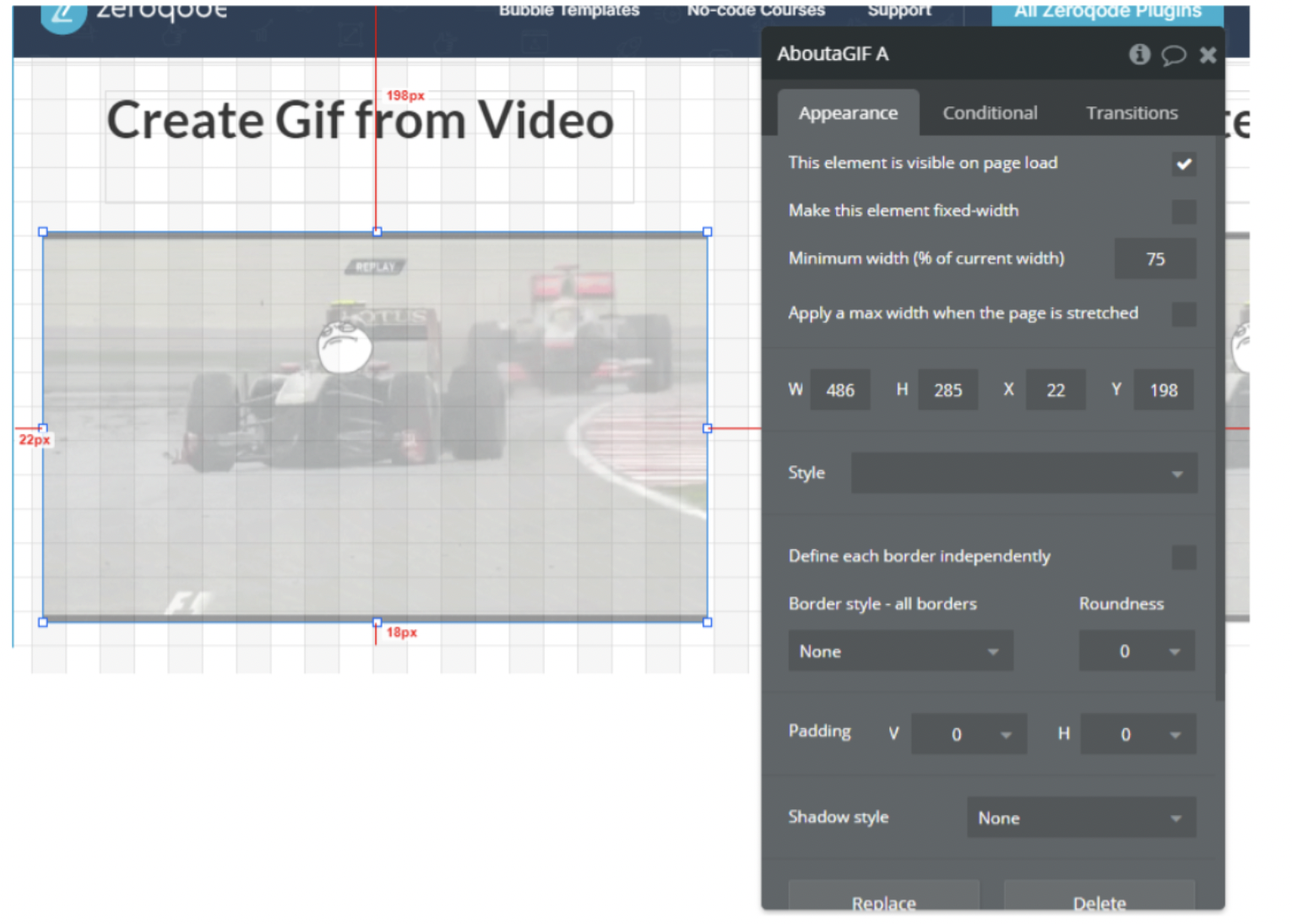
Task: Click the 'AboutaGIF A' panel title
Action: tap(833, 54)
